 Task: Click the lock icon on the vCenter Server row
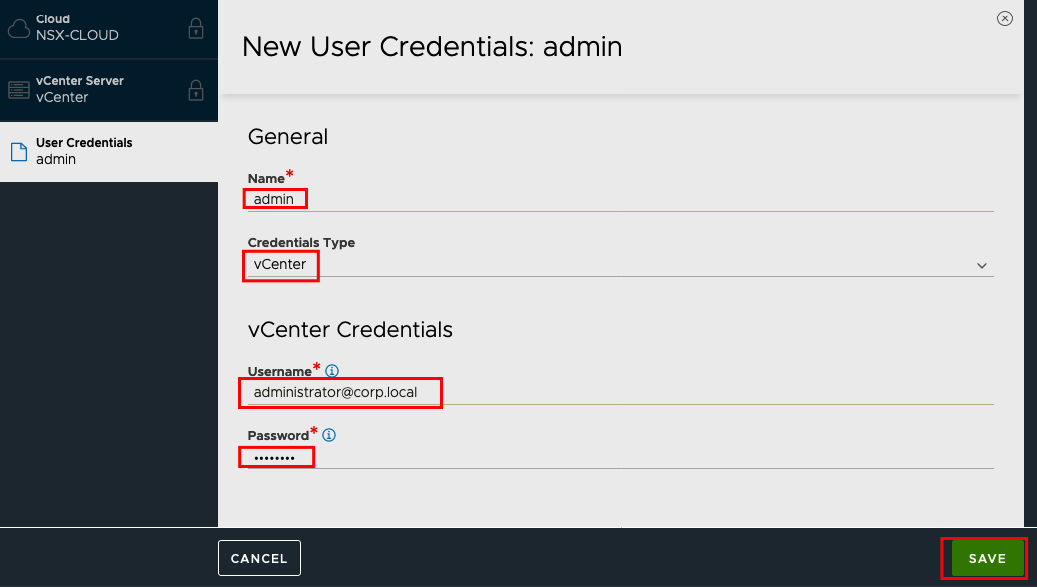click(x=196, y=90)
